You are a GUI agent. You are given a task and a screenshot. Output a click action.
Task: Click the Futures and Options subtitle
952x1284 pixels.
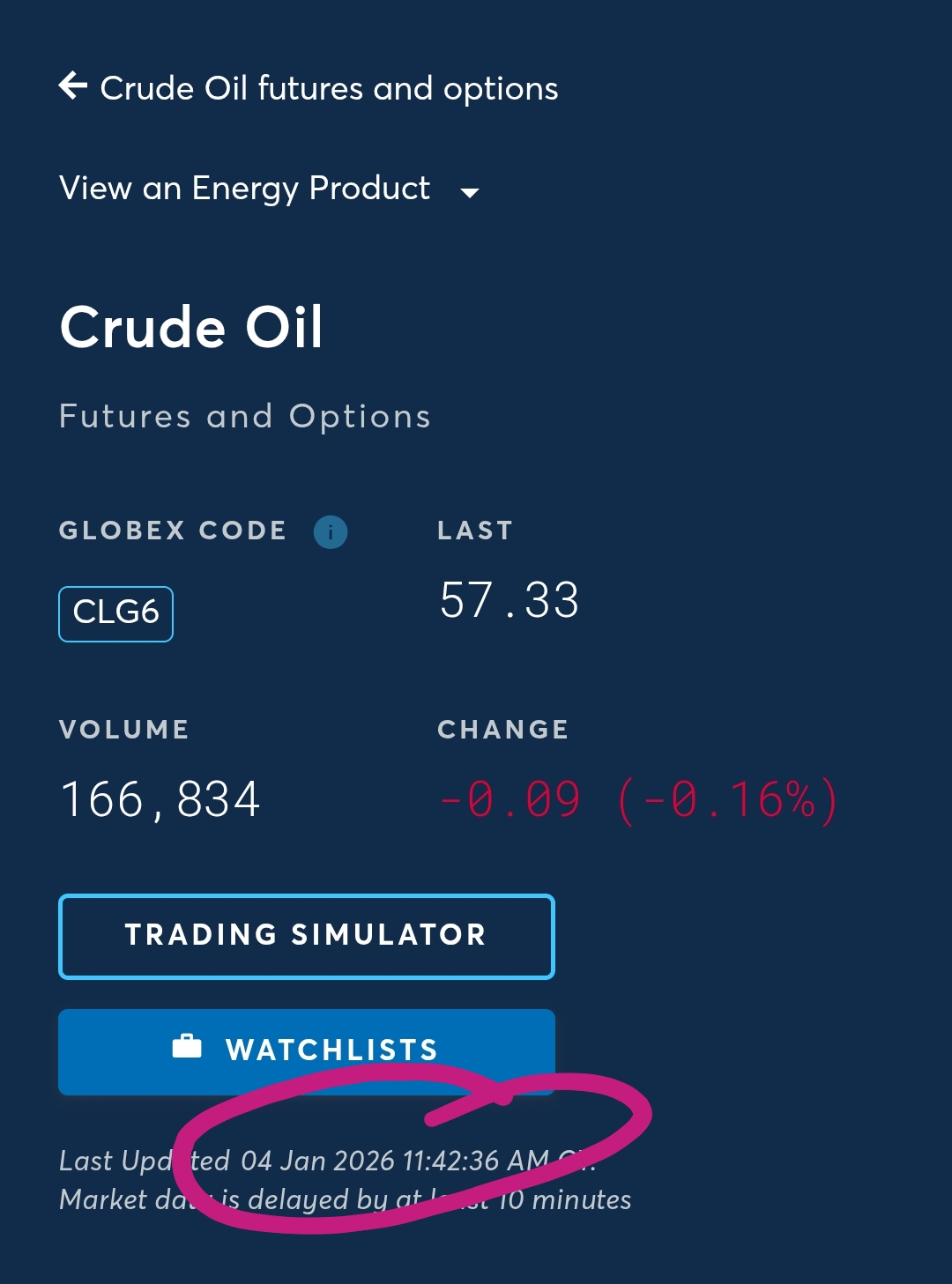pos(245,417)
